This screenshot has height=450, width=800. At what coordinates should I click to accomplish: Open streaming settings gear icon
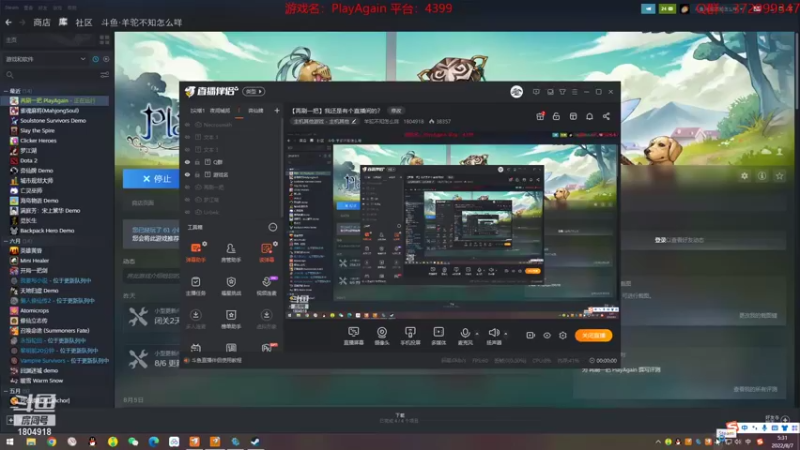[x=563, y=335]
